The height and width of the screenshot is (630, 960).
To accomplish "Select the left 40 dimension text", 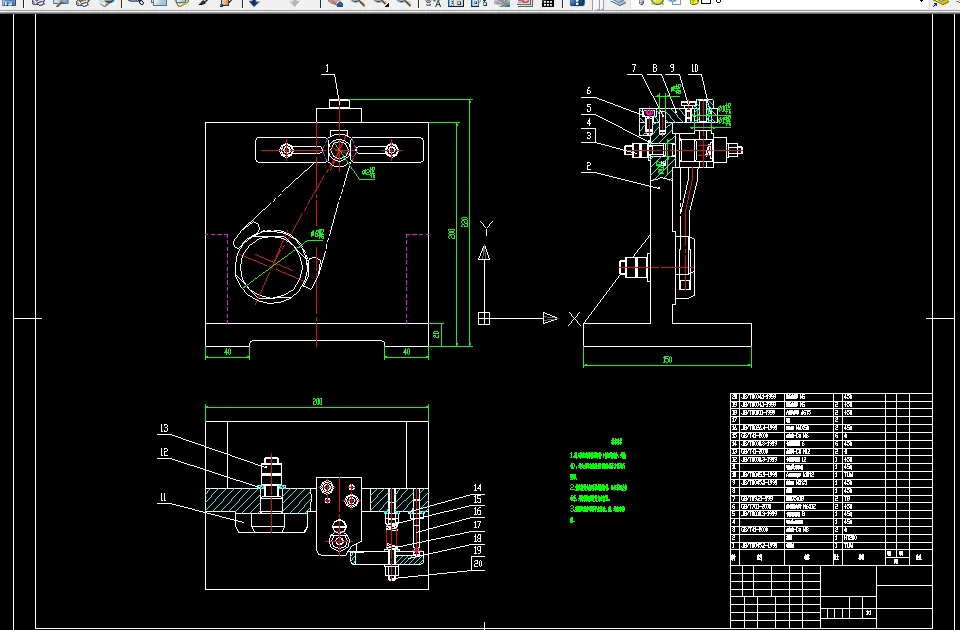I will click(x=227, y=352).
